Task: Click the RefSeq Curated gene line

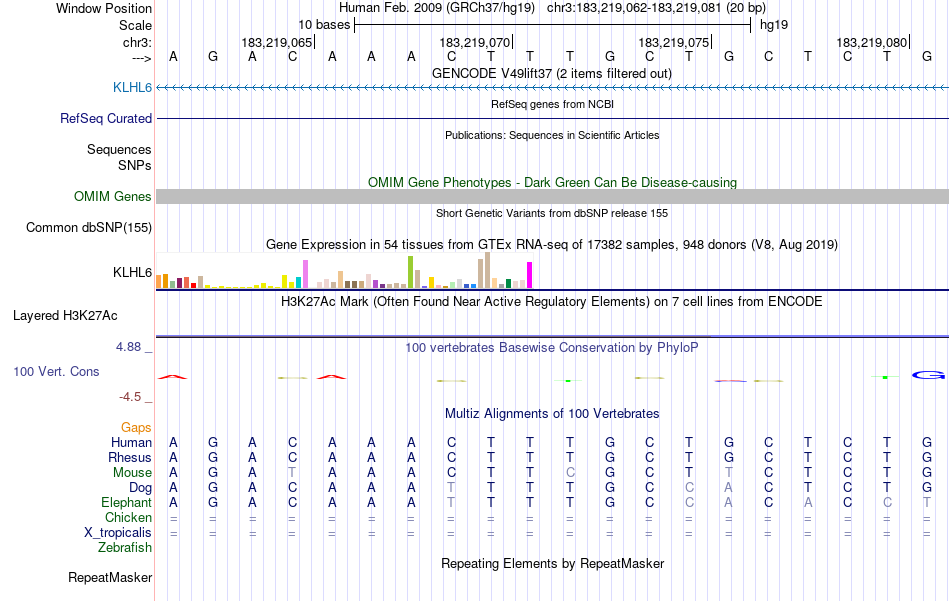Action: pyautogui.click(x=552, y=118)
